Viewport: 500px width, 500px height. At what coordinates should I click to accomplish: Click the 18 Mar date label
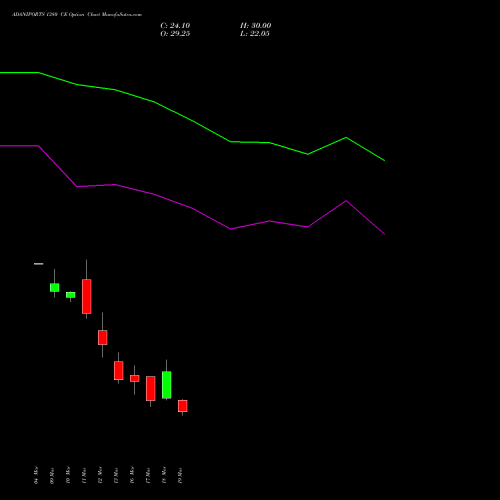point(164,475)
